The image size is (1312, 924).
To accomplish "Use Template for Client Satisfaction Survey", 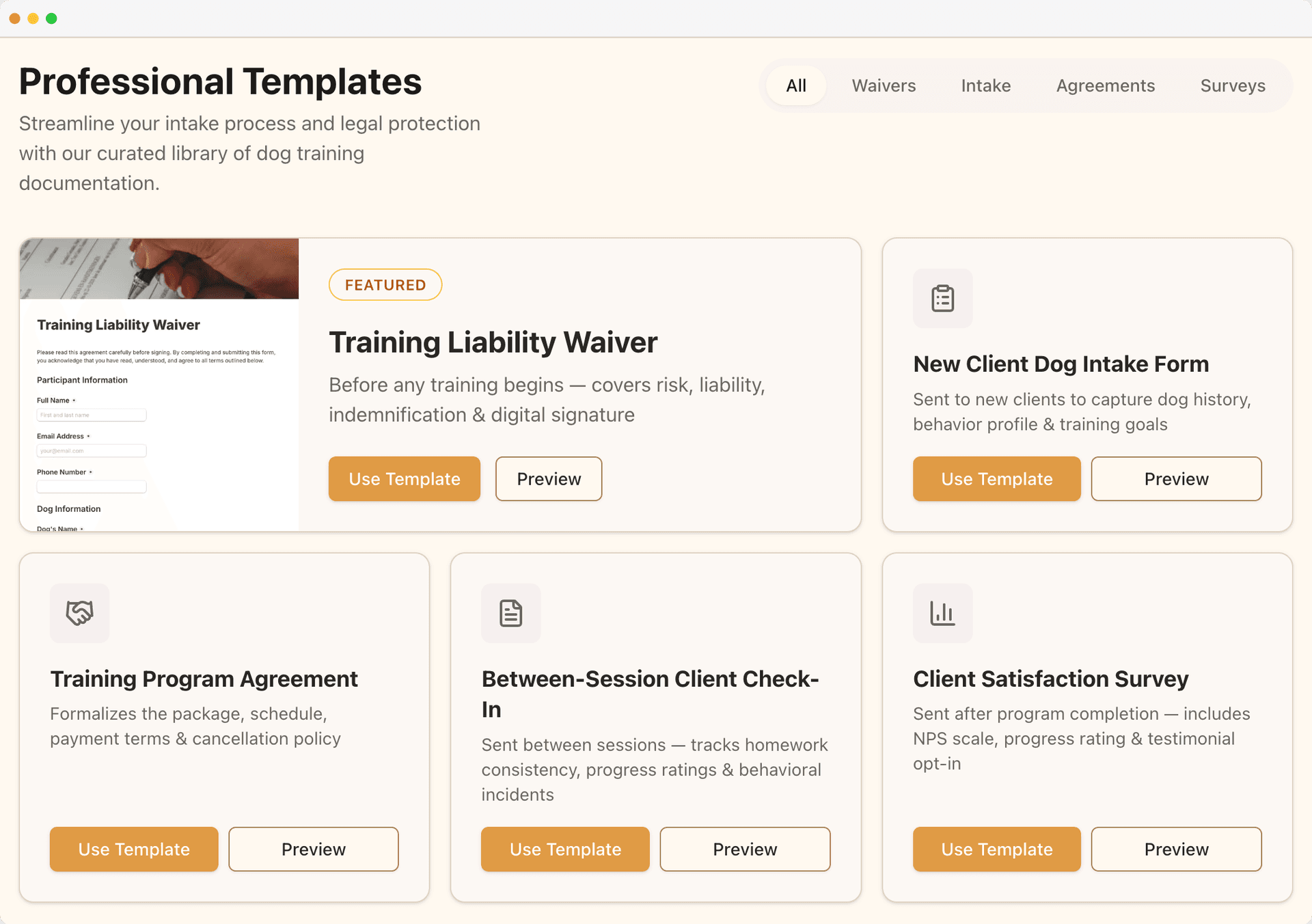I will 996,849.
